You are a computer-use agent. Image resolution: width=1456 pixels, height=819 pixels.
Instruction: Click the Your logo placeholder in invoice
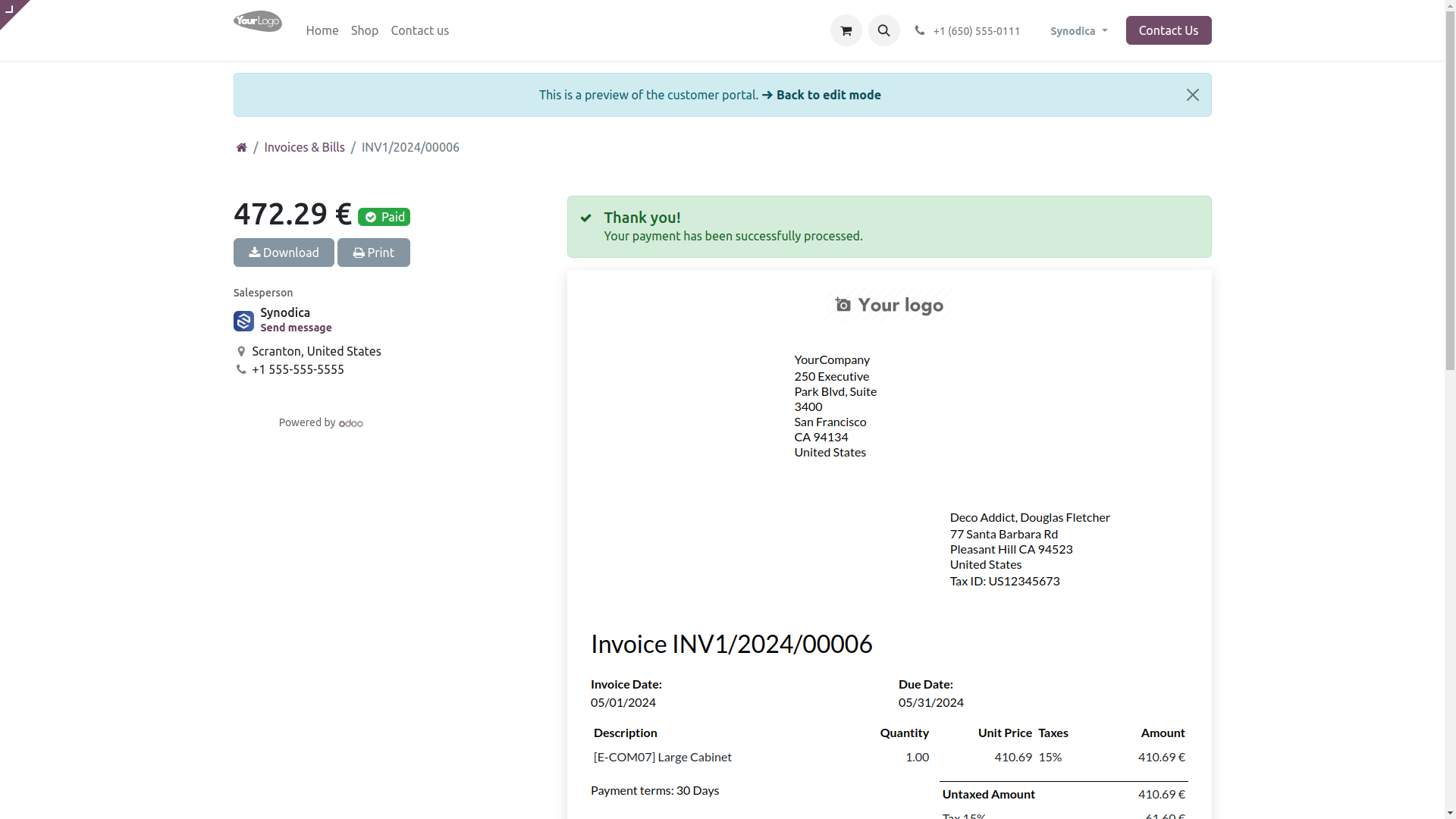(889, 305)
